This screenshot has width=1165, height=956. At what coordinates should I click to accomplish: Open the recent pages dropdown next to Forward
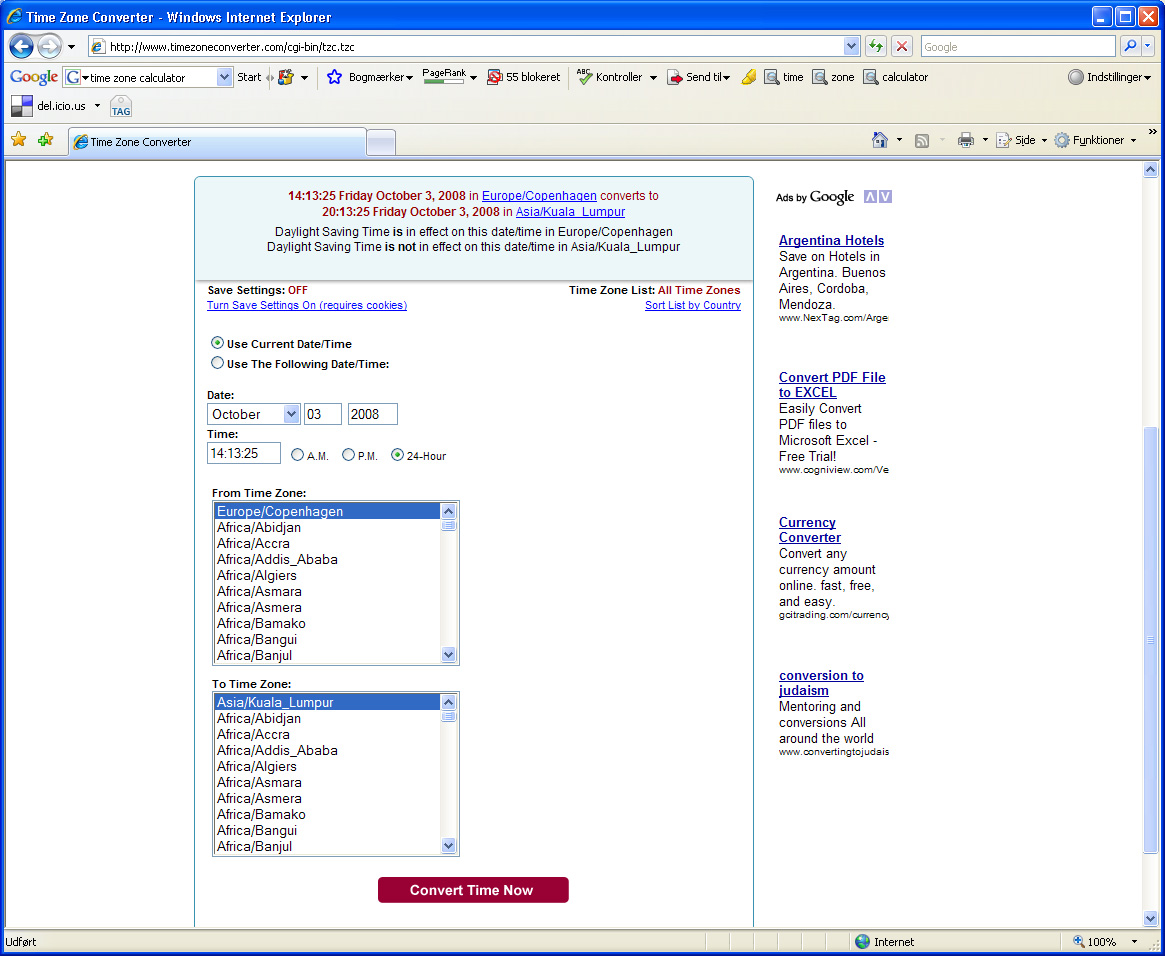(71, 47)
